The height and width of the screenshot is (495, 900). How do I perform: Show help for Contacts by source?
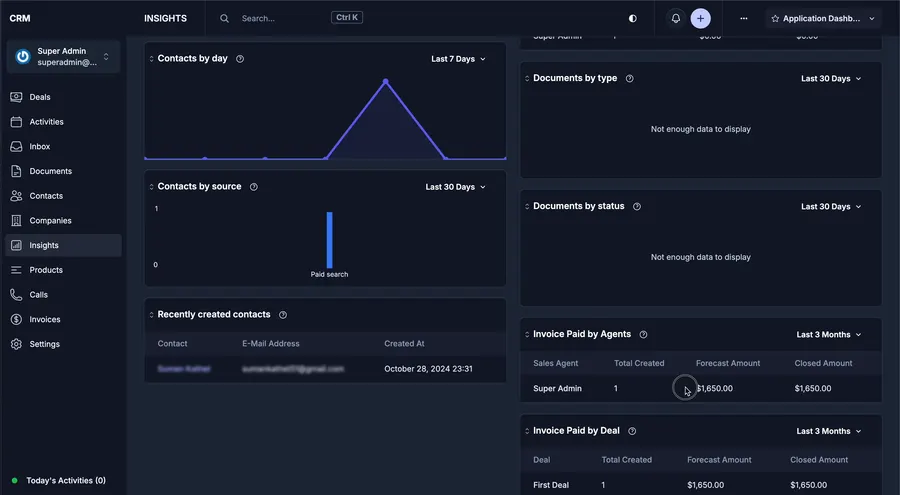[x=254, y=187]
